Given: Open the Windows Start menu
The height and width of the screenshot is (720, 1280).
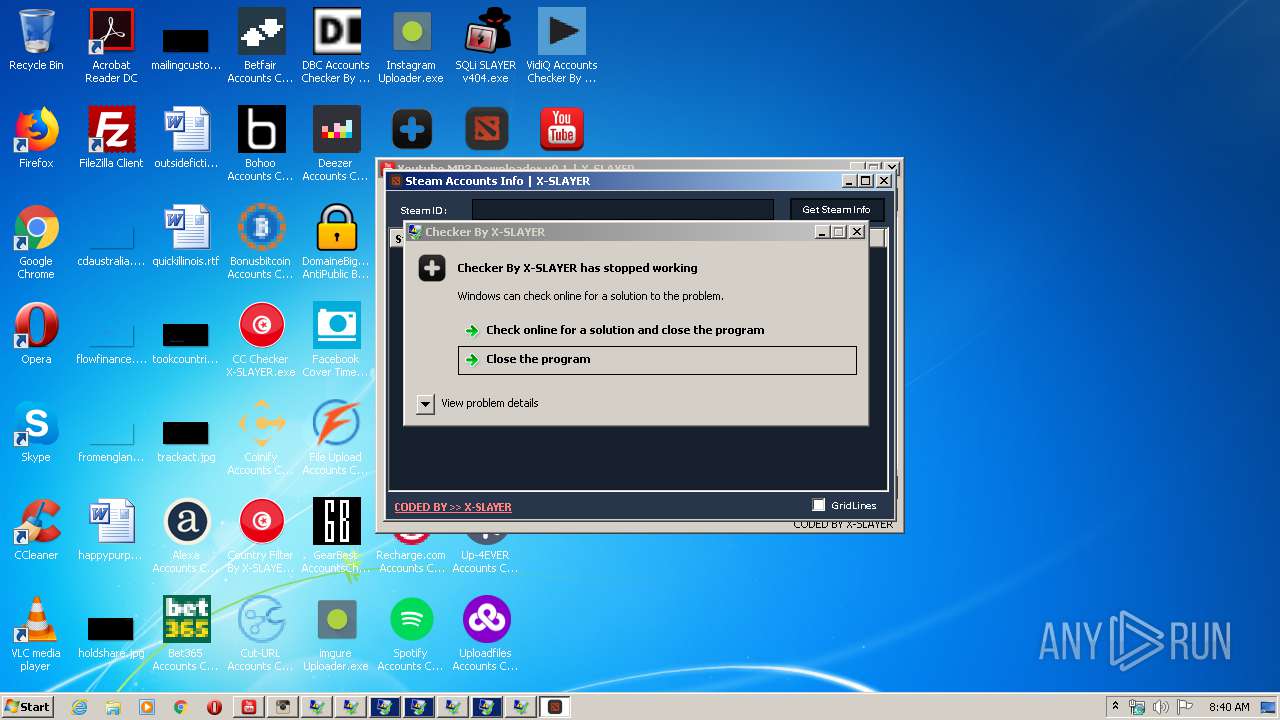Looking at the screenshot, I should click(x=27, y=707).
